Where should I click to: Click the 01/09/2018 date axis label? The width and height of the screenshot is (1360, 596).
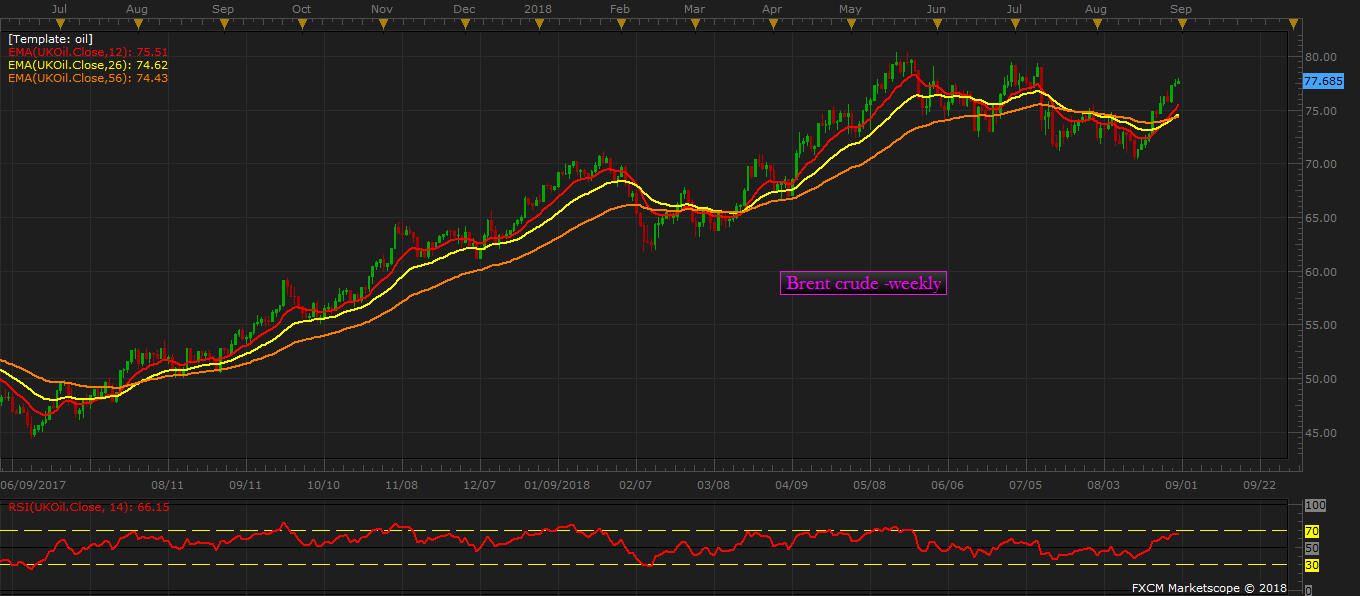click(x=559, y=485)
